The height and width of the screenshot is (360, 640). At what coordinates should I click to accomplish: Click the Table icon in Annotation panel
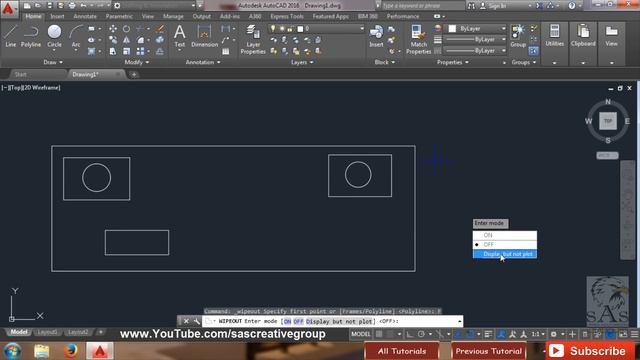226,51
